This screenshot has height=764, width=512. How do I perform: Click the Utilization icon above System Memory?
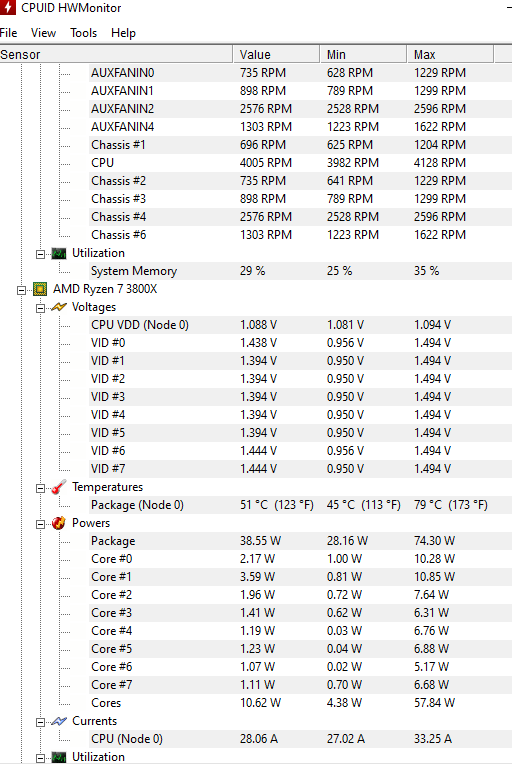[59, 253]
